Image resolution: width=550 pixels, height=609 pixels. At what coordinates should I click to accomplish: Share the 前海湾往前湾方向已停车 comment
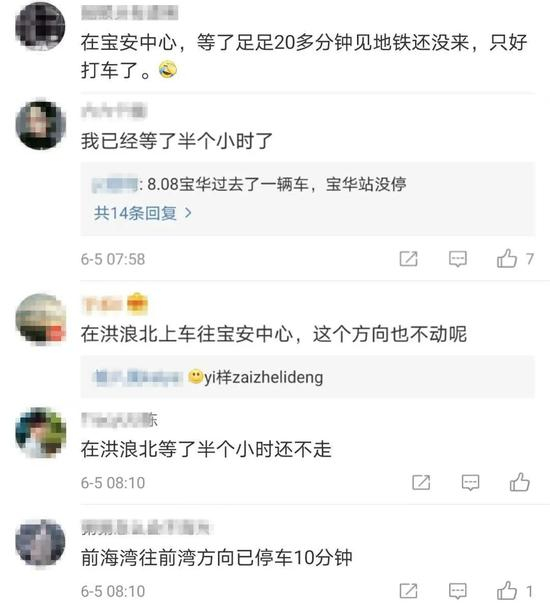coord(409,591)
